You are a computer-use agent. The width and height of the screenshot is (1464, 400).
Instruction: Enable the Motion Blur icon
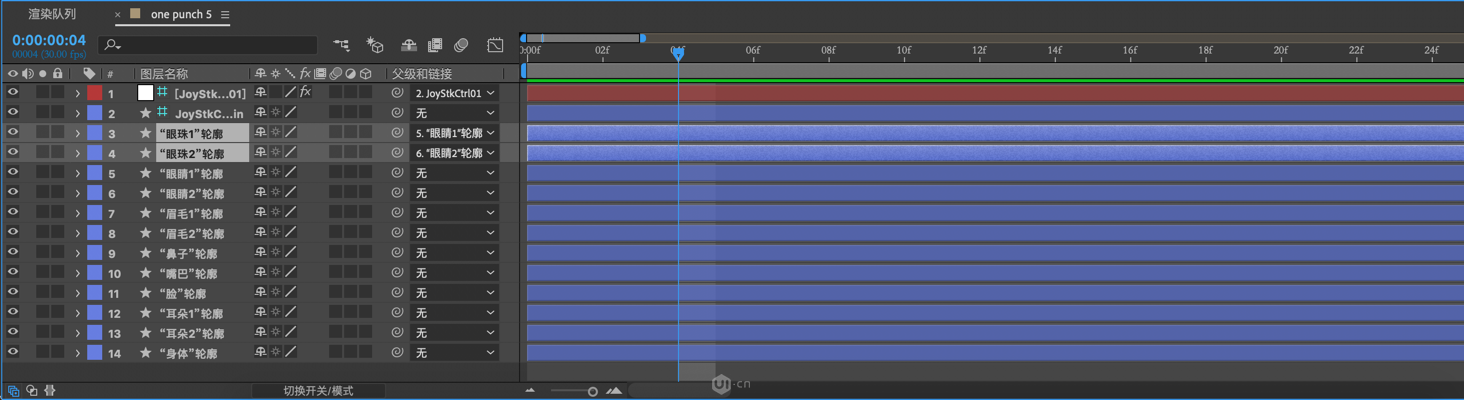461,45
